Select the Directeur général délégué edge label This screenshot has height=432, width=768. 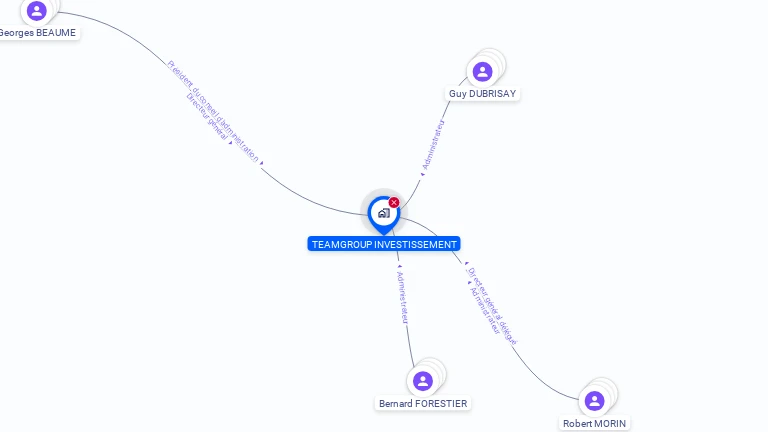click(492, 306)
